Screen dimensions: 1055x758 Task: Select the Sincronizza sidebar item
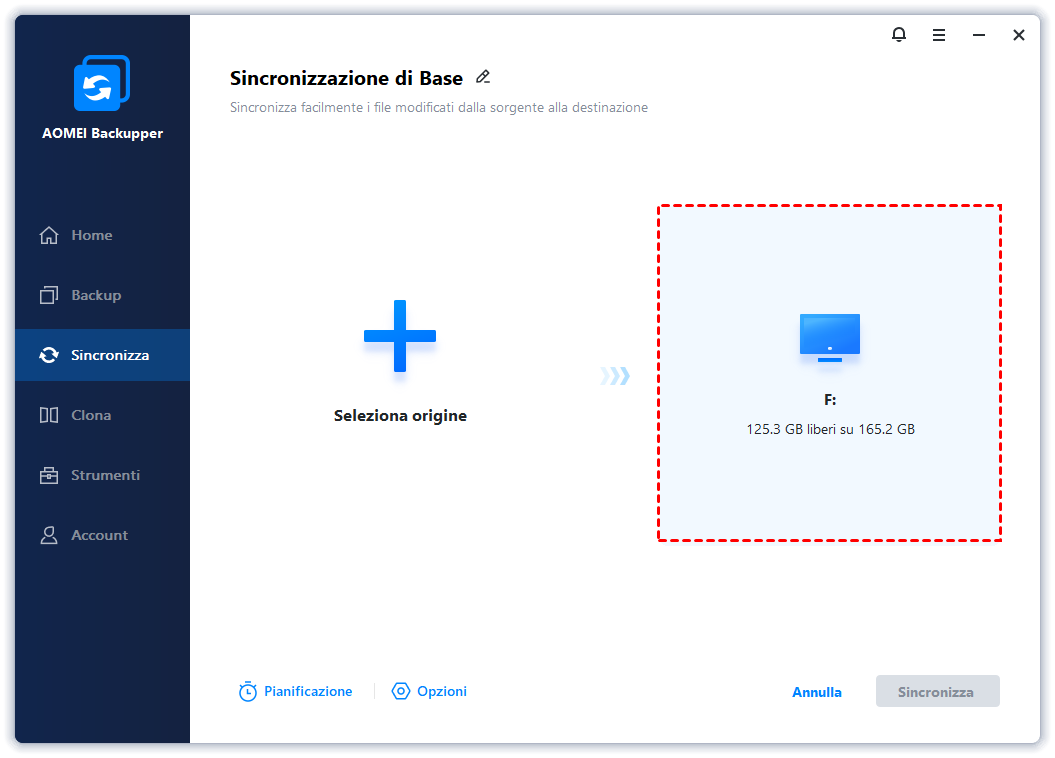pos(109,355)
